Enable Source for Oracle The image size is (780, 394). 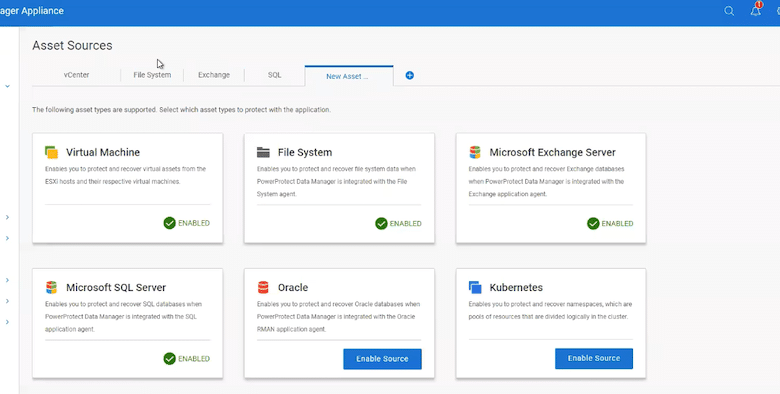click(382, 359)
